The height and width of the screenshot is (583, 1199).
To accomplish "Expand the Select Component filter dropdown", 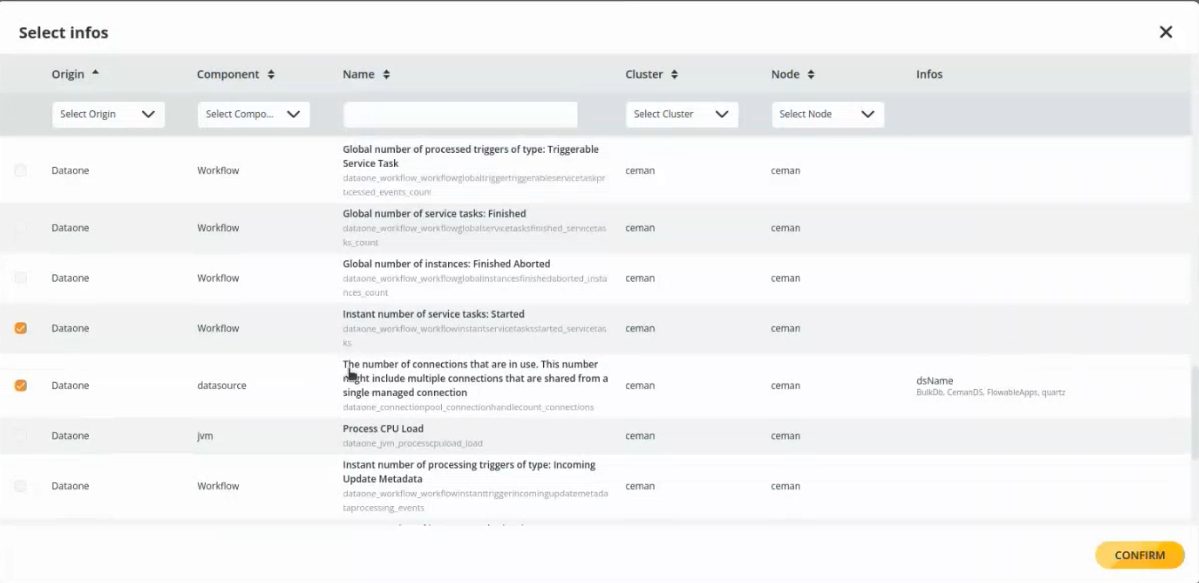I will point(253,114).
